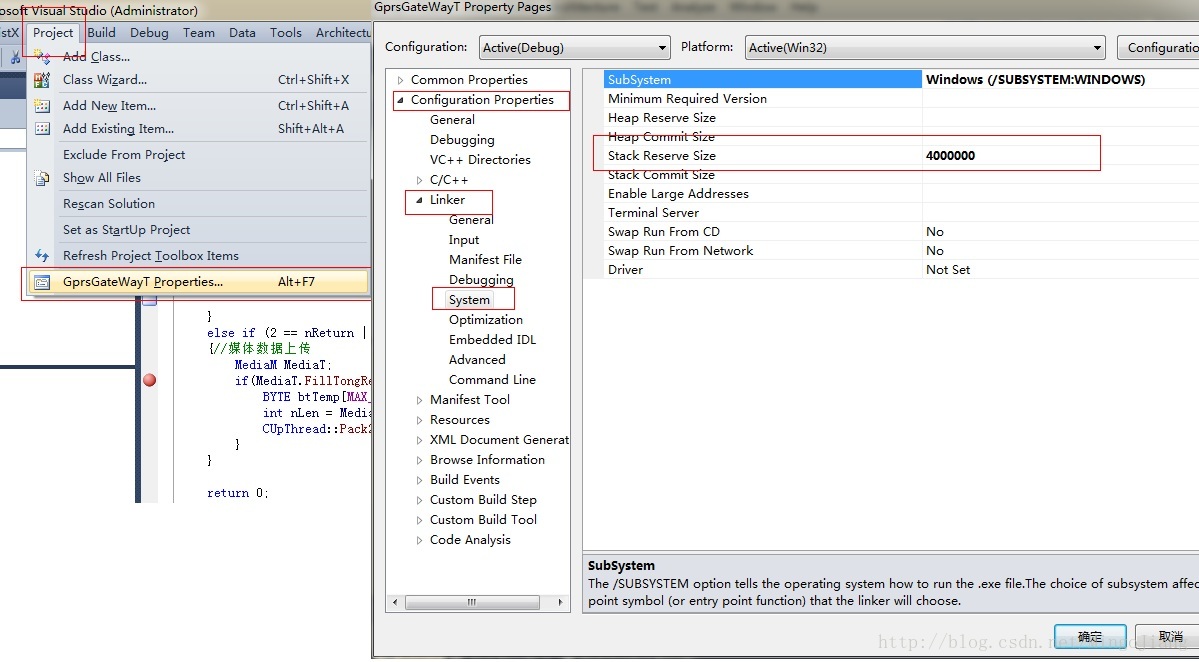Select Linker Advanced page

pos(477,359)
